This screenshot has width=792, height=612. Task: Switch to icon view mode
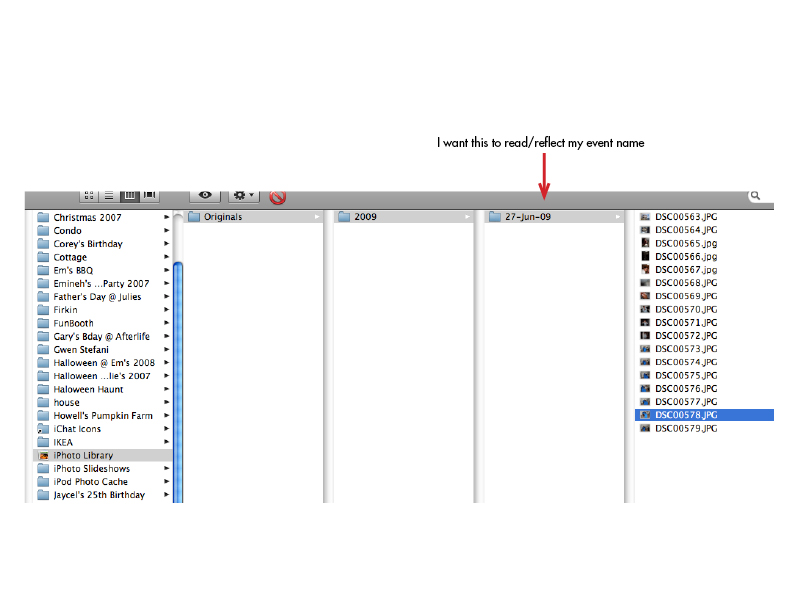click(x=89, y=196)
